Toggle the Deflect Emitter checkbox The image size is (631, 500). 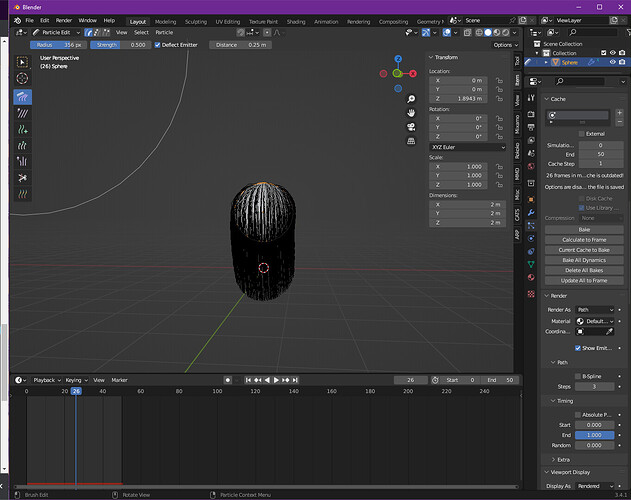[157, 45]
